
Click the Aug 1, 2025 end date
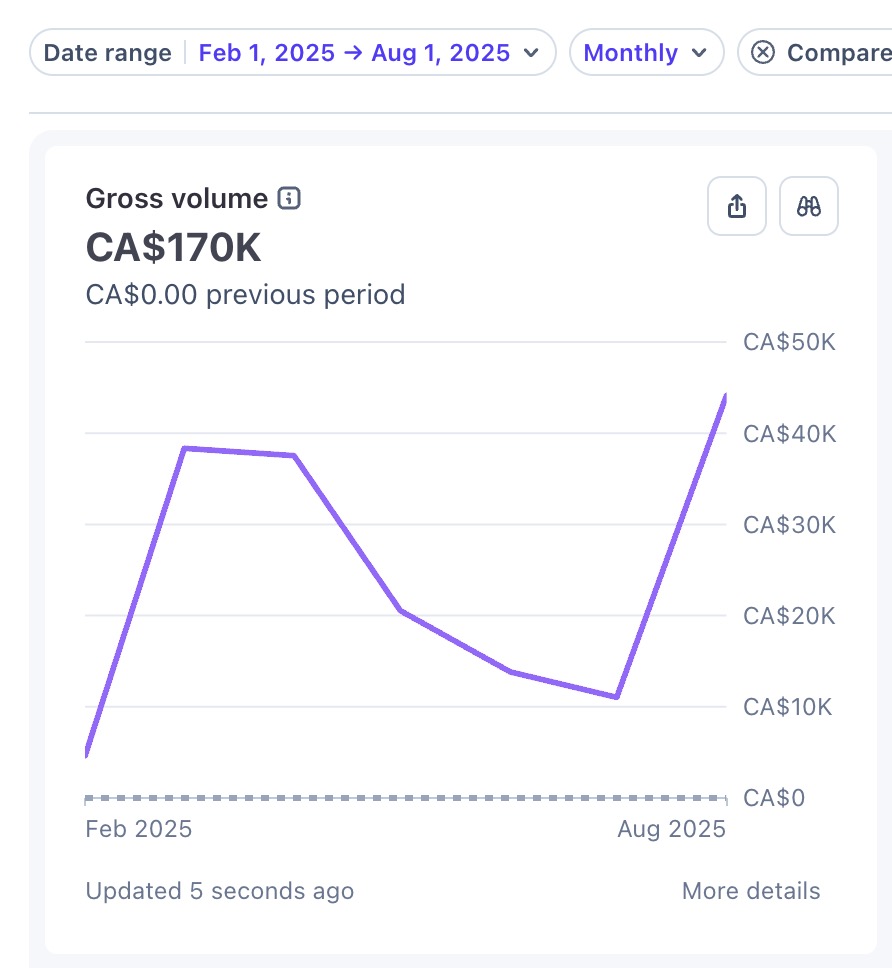(441, 52)
